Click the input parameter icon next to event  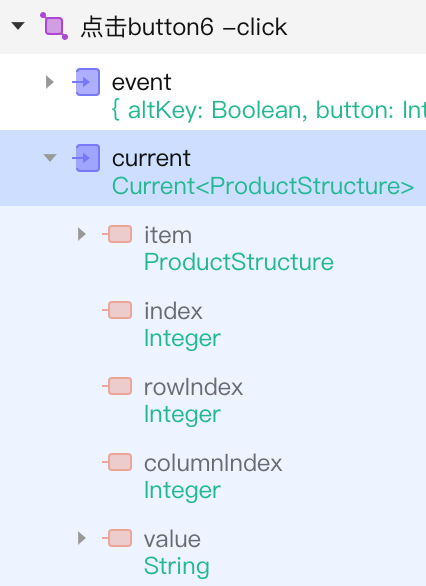click(x=86, y=82)
